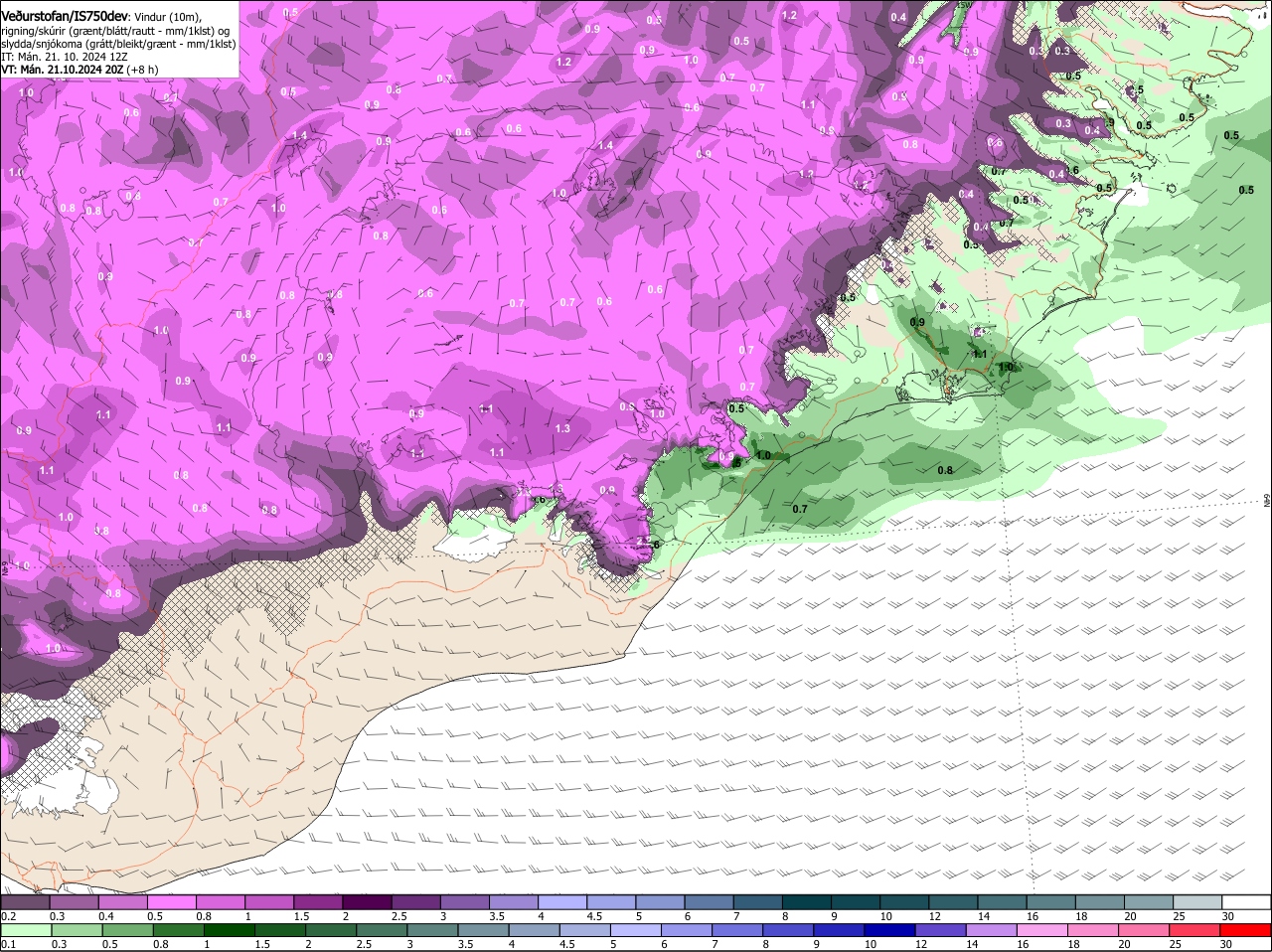Pick the snow legend swatch between 14 and 16

tap(1001, 902)
